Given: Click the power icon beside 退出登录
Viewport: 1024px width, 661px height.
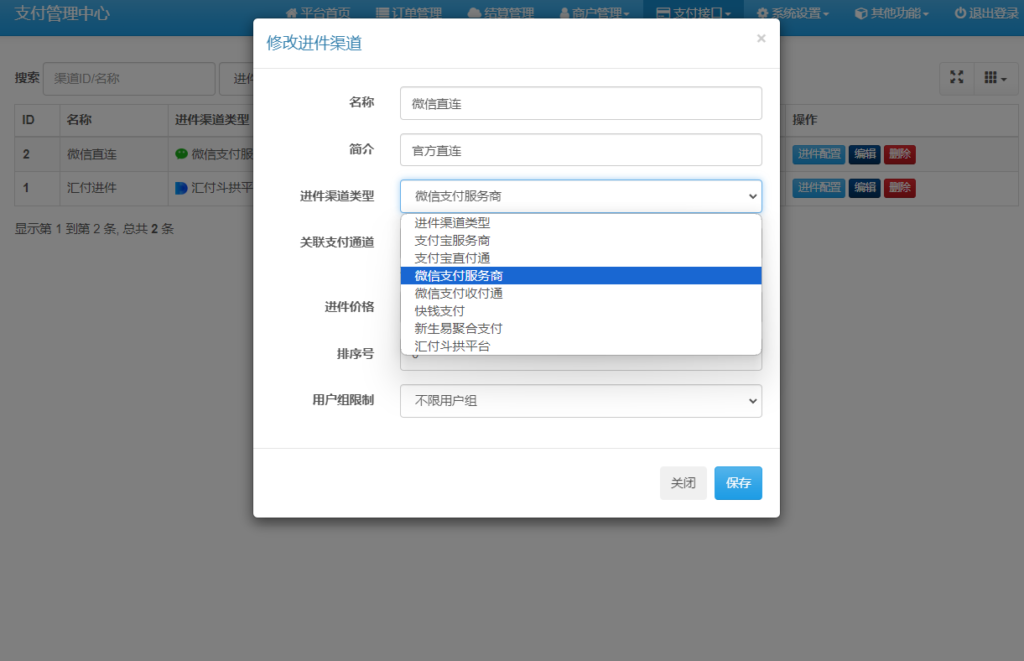Looking at the screenshot, I should 963,13.
